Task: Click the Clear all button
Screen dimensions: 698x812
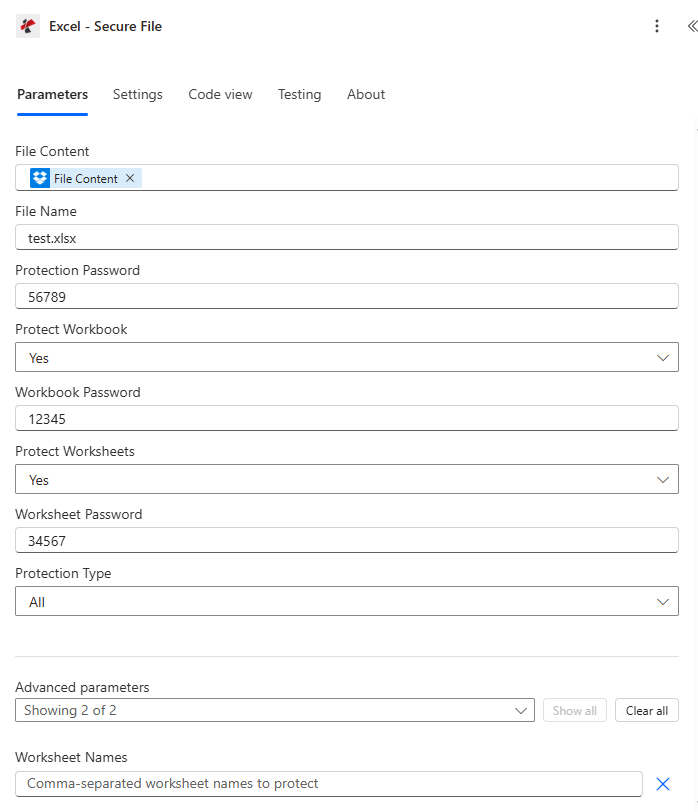Action: [647, 710]
